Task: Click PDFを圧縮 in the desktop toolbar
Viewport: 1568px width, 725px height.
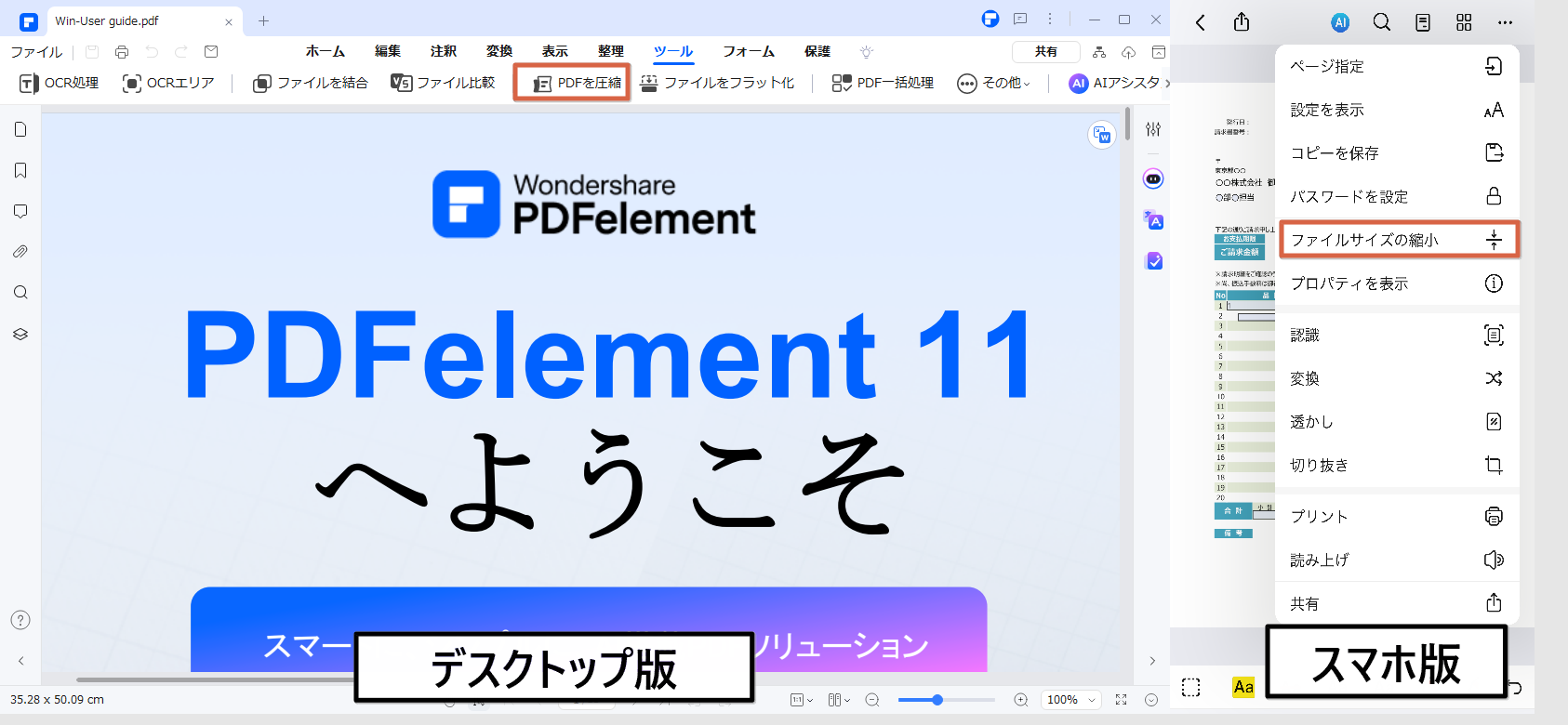Action: 577,84
